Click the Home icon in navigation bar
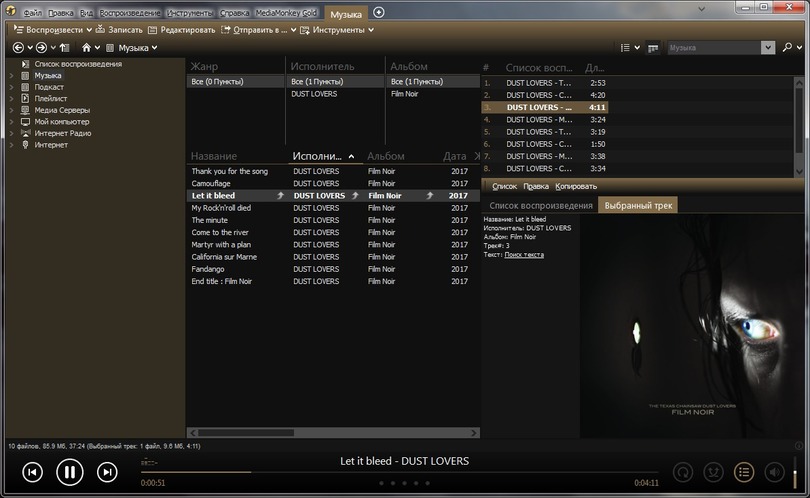Image resolution: width=810 pixels, height=498 pixels. (x=87, y=47)
